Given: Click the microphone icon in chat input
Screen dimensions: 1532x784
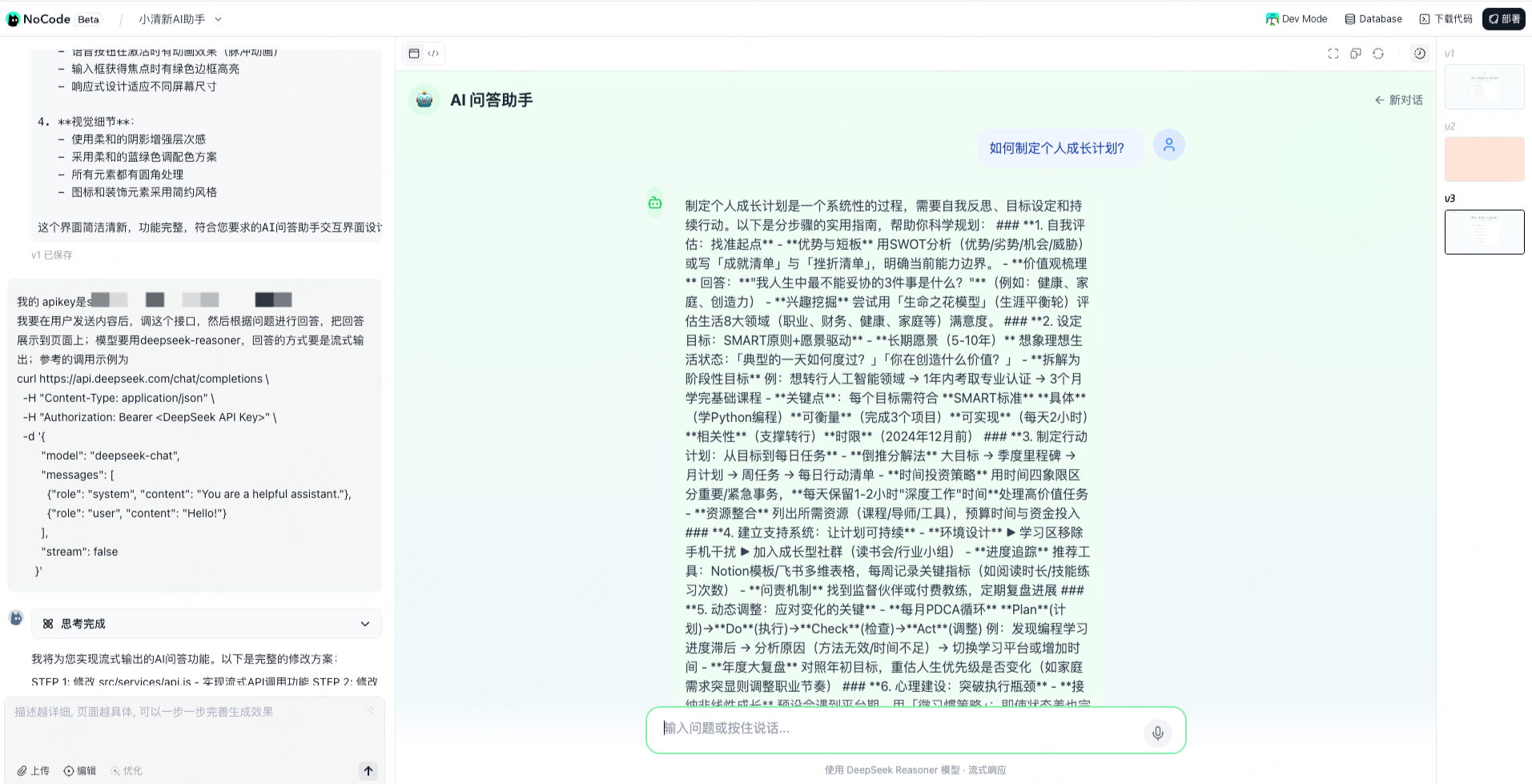Looking at the screenshot, I should click(1157, 732).
